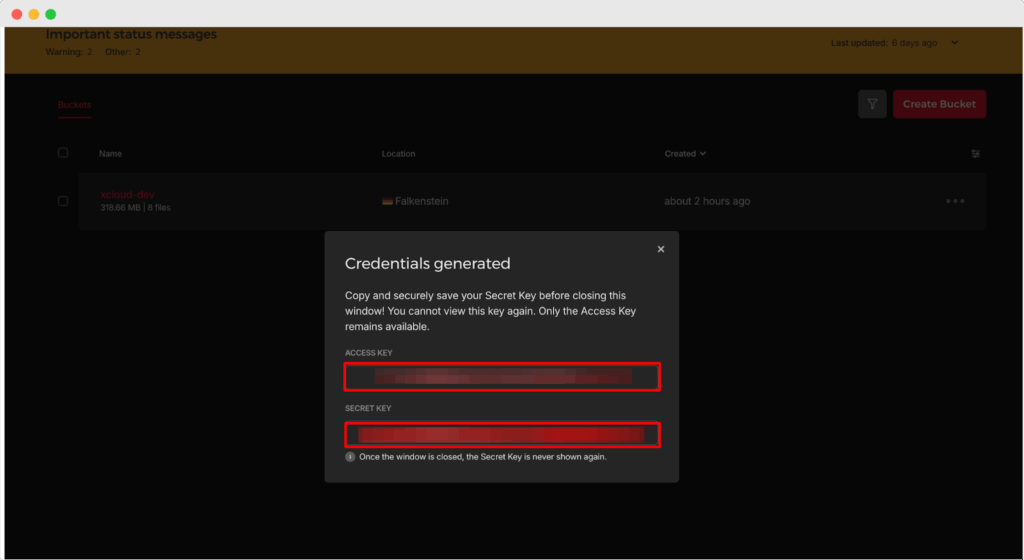Check the xcloud-dev bucket row checkbox
The width and height of the screenshot is (1024, 560).
coord(63,201)
